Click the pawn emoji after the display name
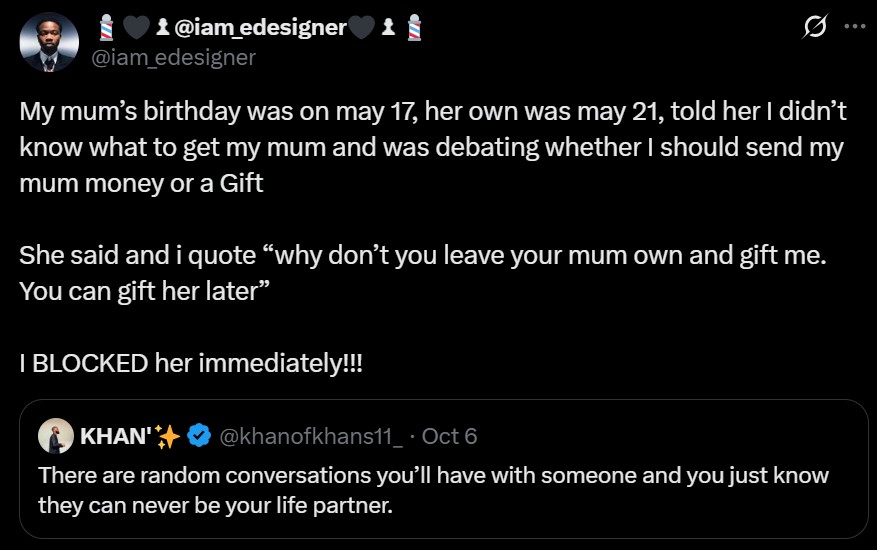The image size is (877, 550). coord(388,29)
